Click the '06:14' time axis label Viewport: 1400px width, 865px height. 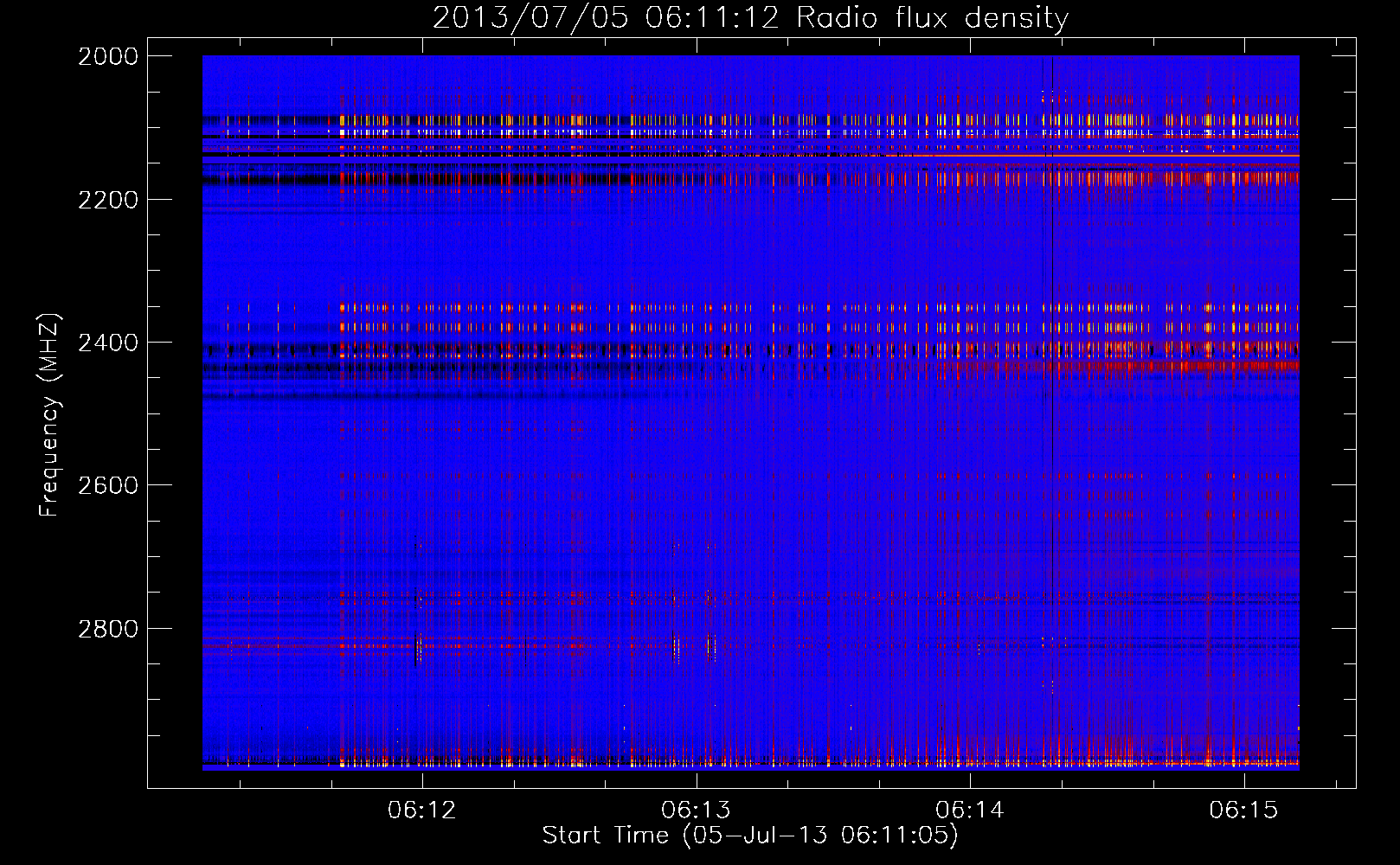click(970, 810)
